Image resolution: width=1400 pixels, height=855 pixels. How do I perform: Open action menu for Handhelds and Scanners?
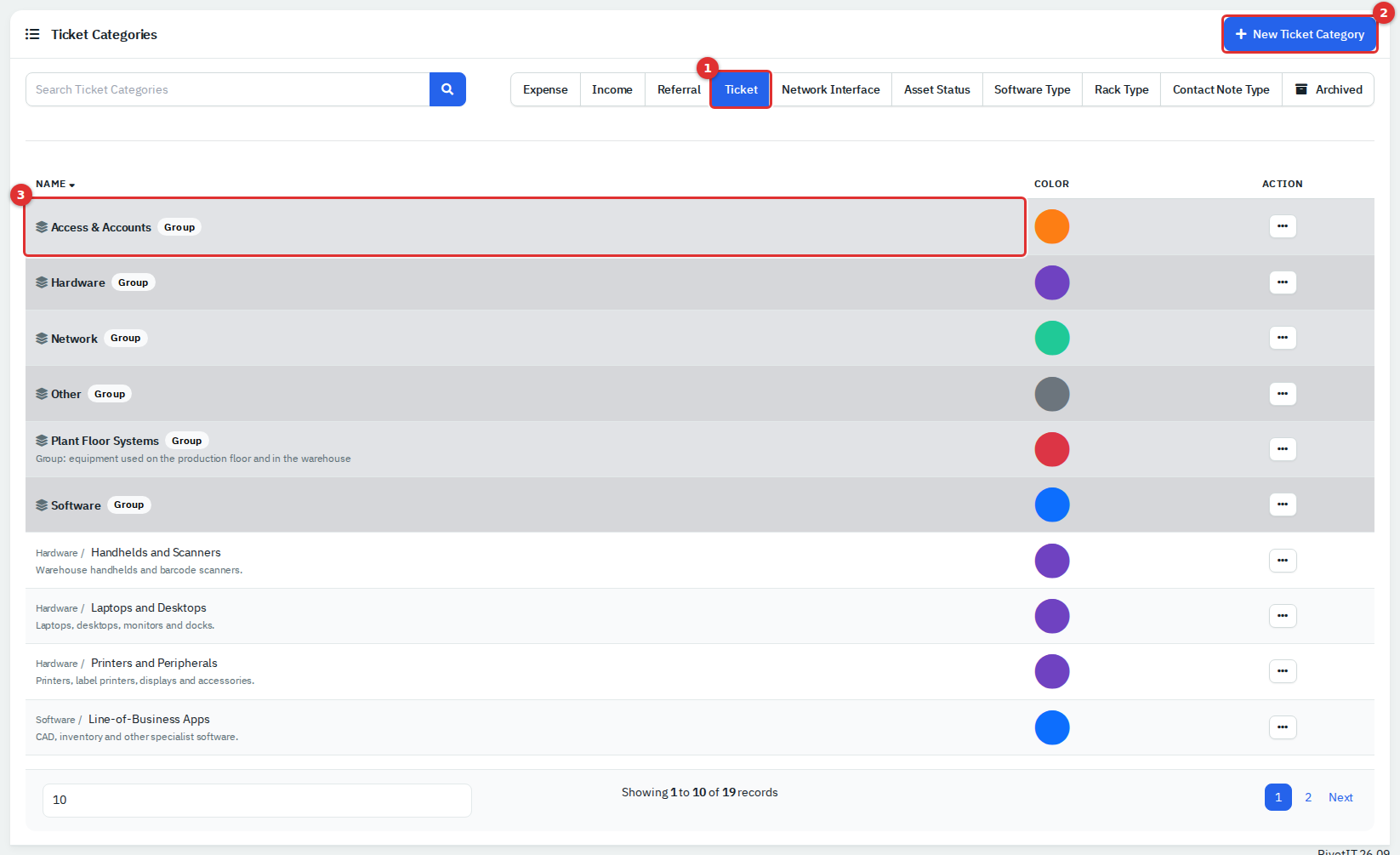point(1283,561)
